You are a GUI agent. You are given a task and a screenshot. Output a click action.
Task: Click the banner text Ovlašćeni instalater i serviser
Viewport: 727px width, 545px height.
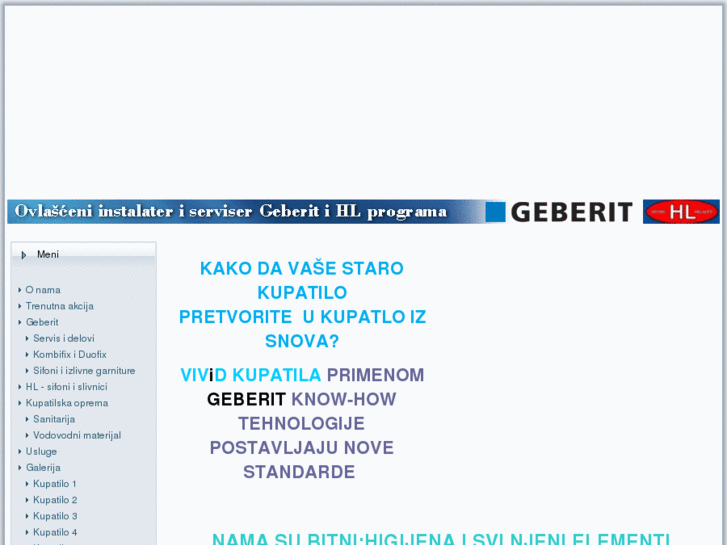click(133, 212)
